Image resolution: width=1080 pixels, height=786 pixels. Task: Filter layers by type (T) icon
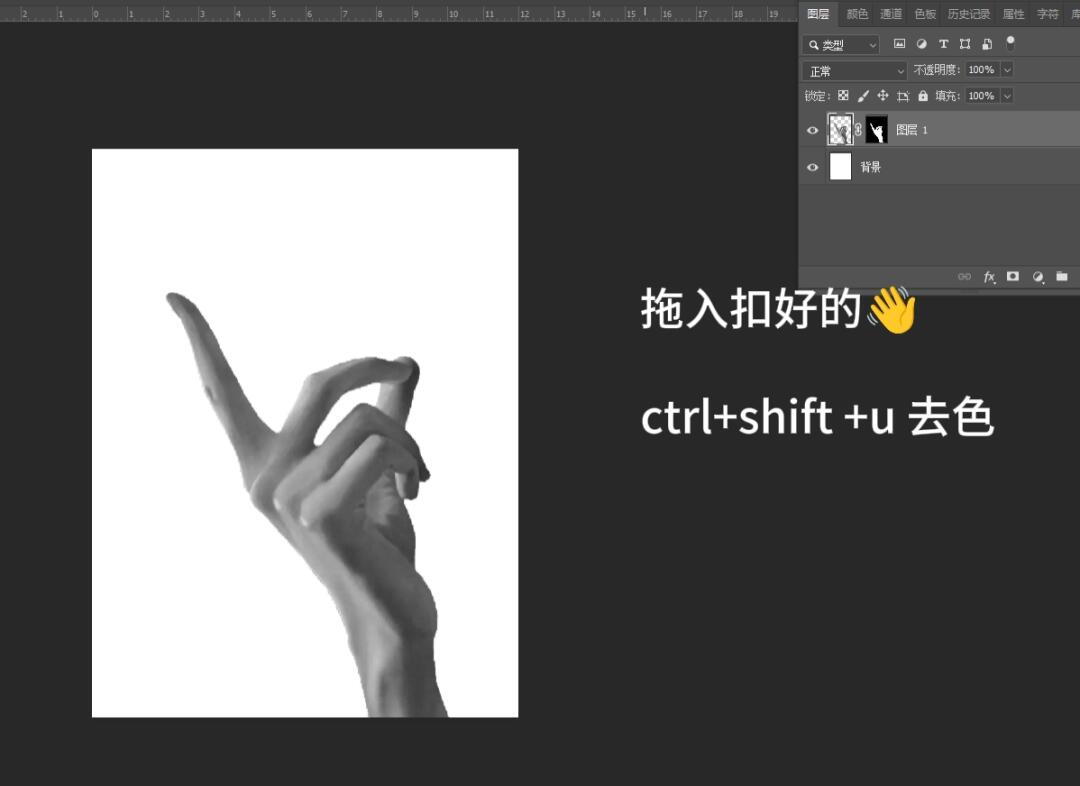coord(944,44)
